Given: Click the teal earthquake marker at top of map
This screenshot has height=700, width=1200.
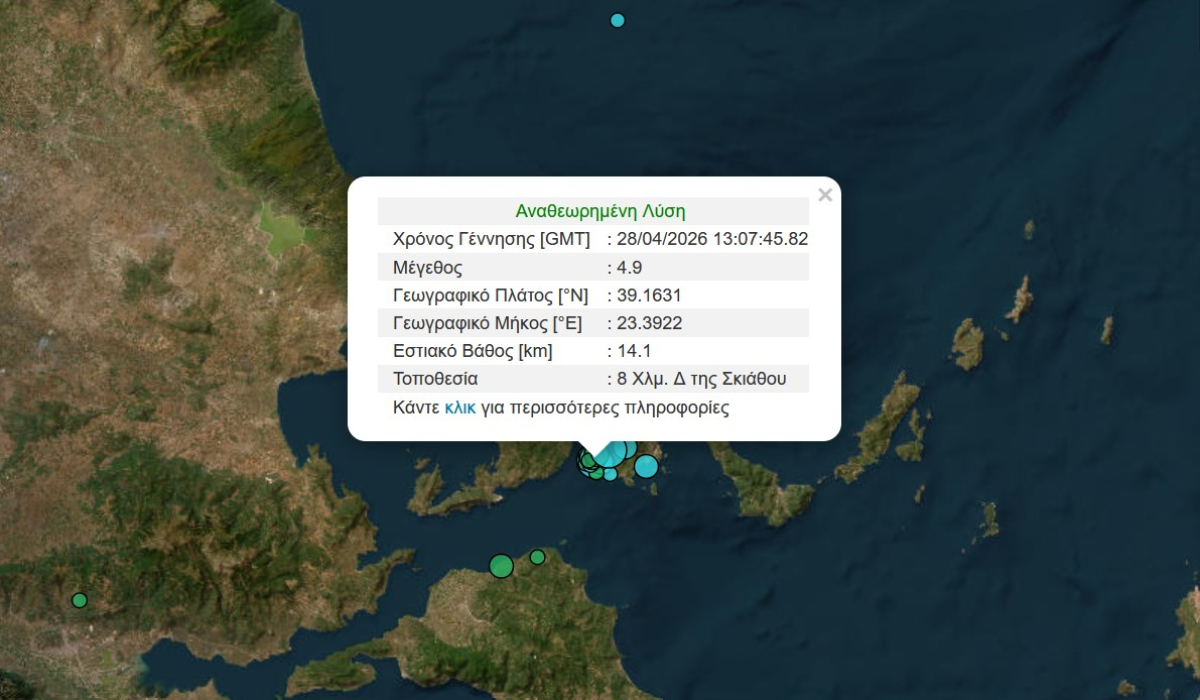Looking at the screenshot, I should [617, 20].
